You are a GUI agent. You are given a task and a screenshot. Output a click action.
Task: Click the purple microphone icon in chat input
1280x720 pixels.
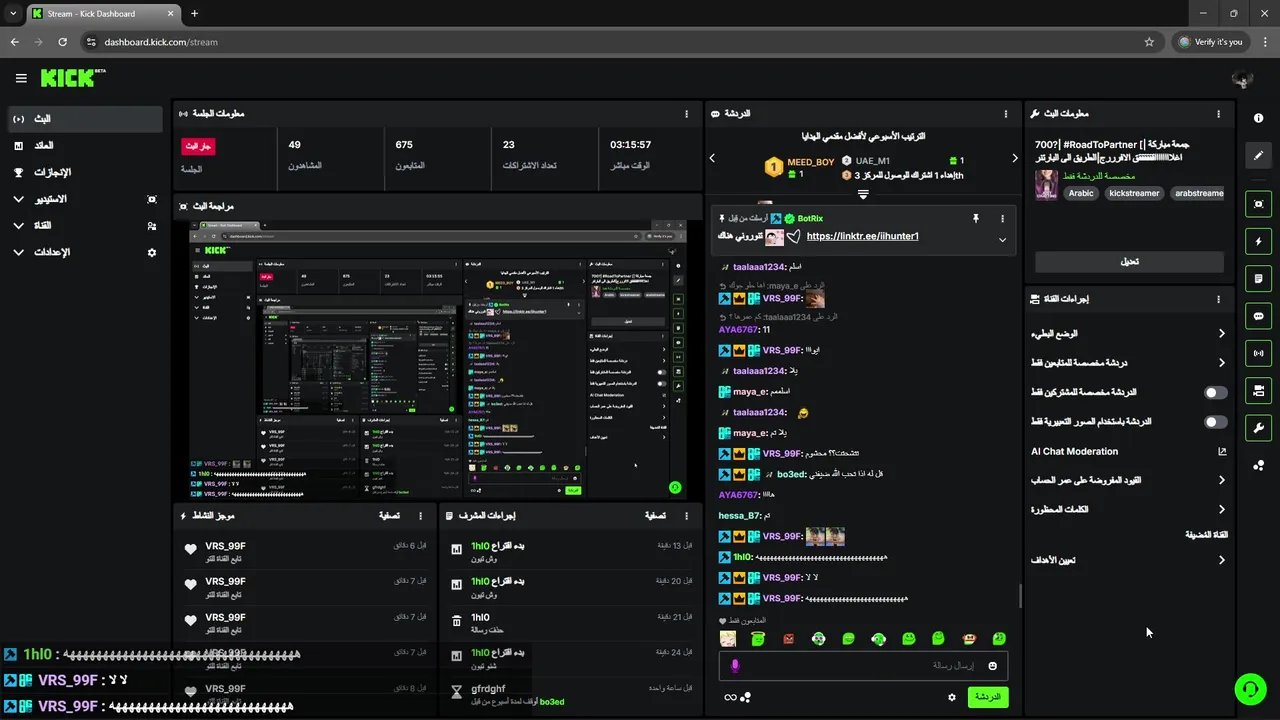click(735, 666)
